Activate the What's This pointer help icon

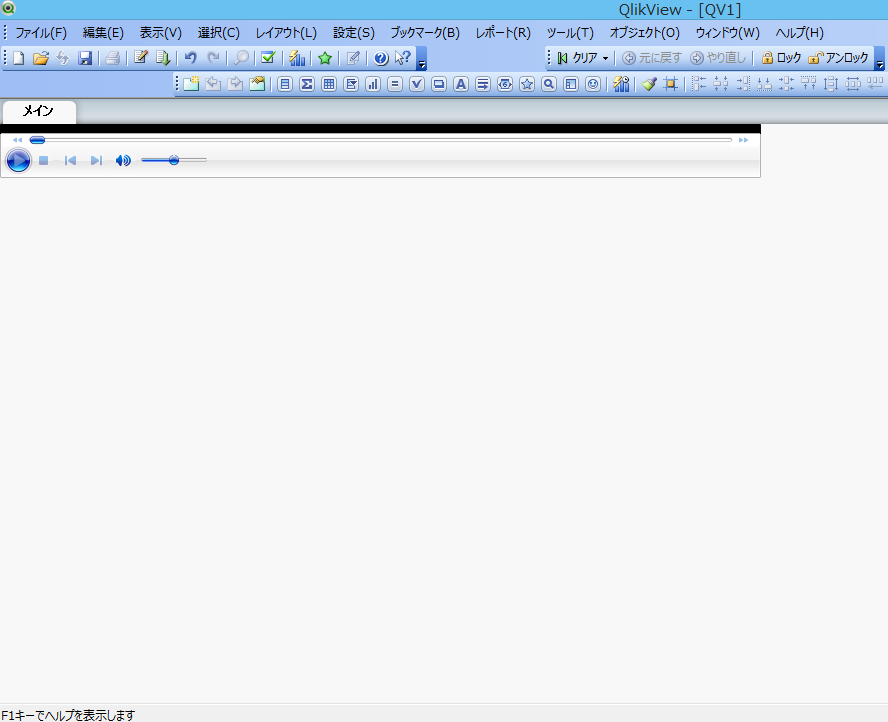coord(403,58)
